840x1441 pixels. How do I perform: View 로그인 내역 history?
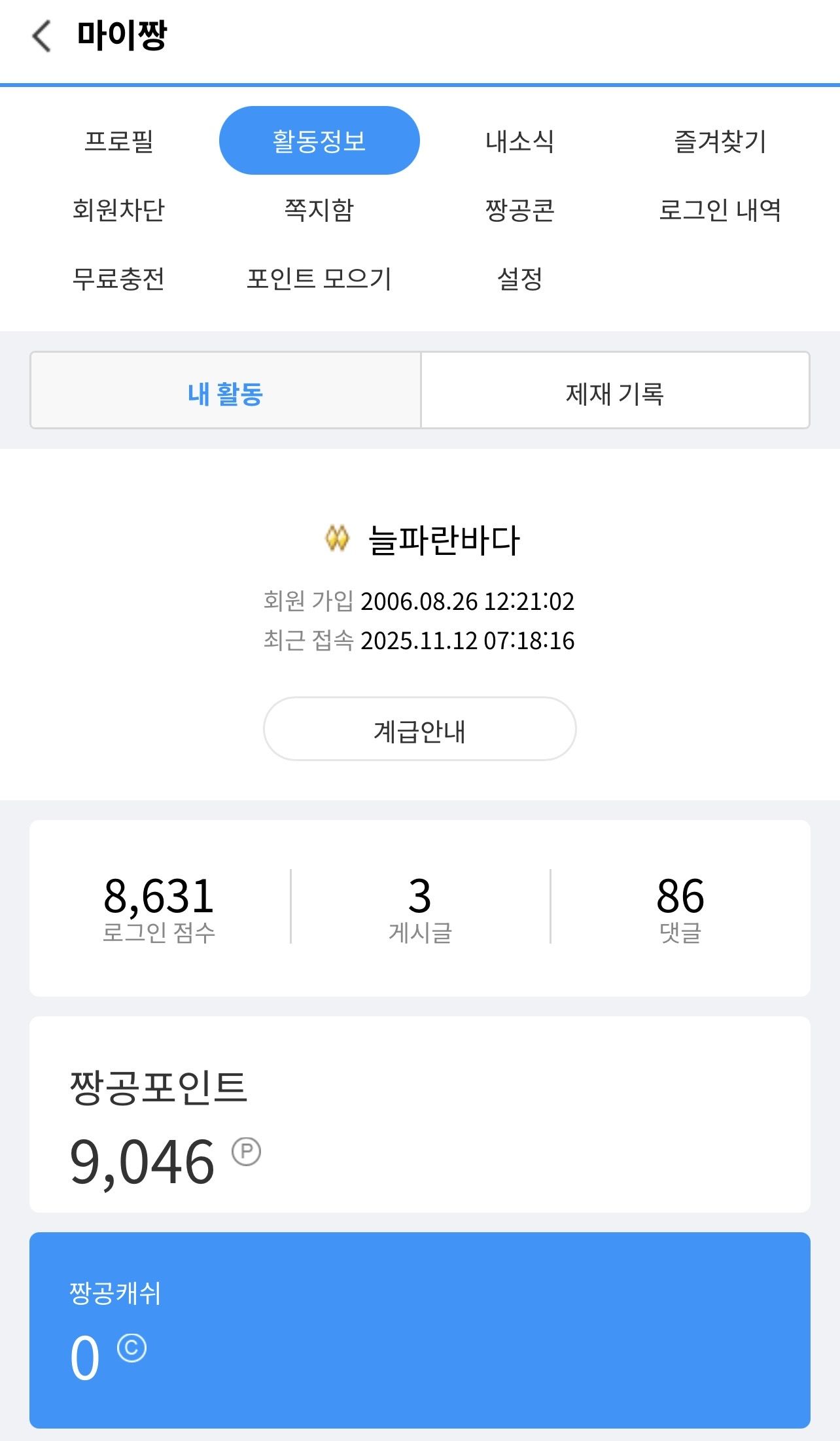[x=720, y=210]
